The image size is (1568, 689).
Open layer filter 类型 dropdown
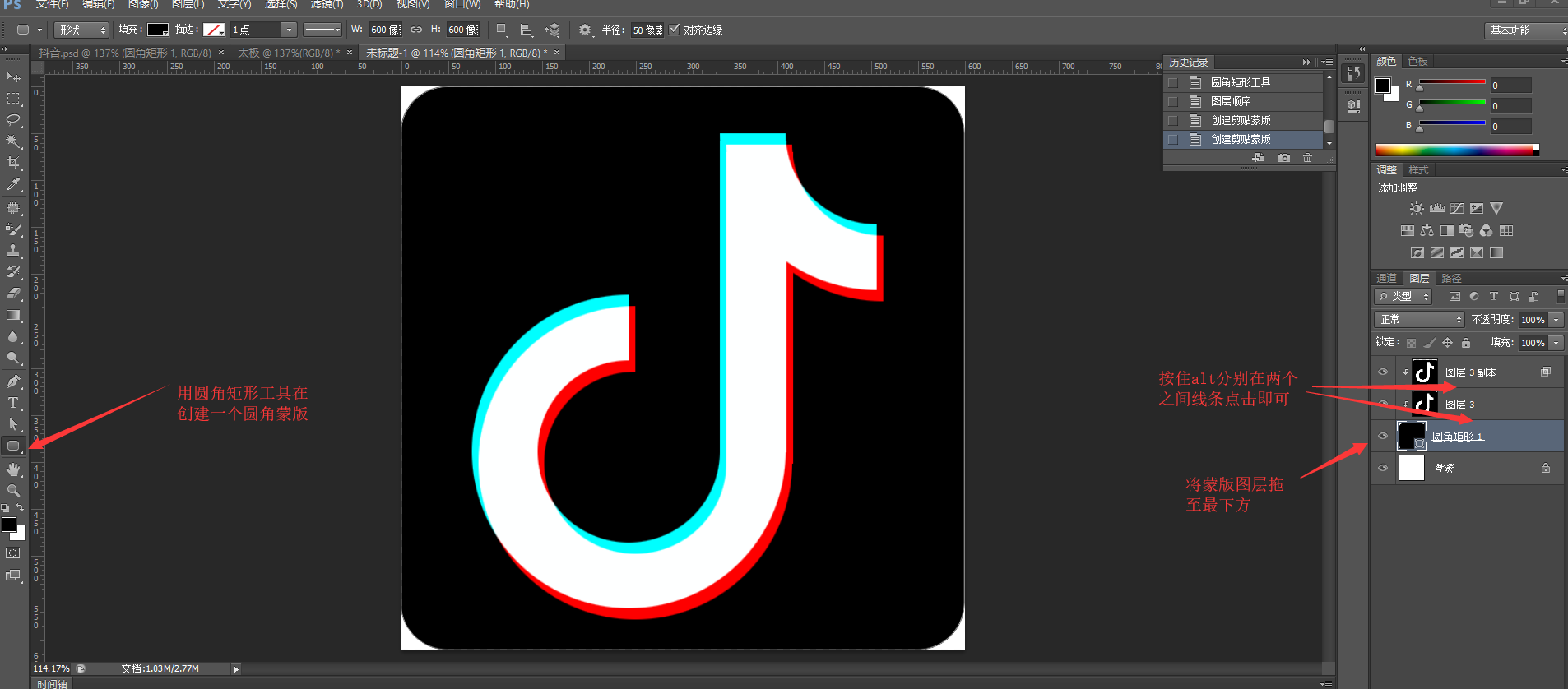tap(1403, 297)
